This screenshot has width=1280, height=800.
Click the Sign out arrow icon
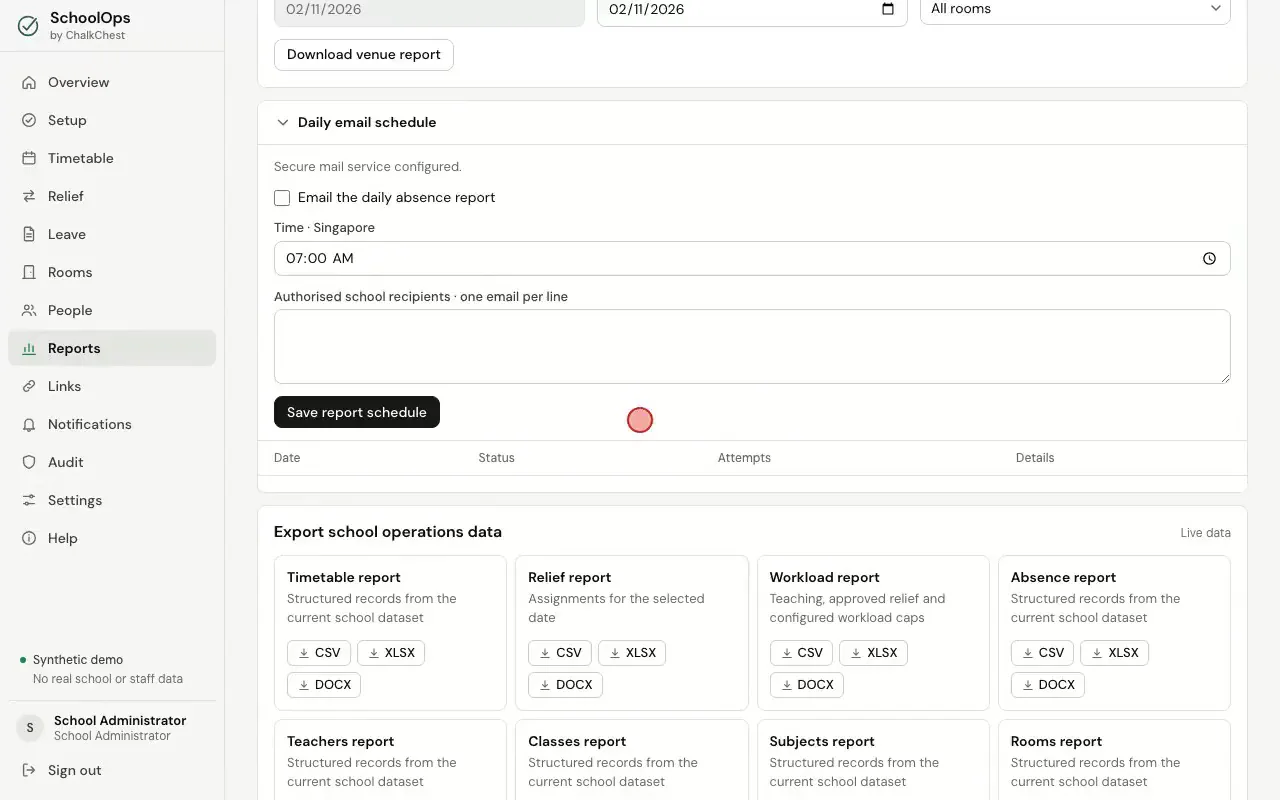[x=29, y=770]
